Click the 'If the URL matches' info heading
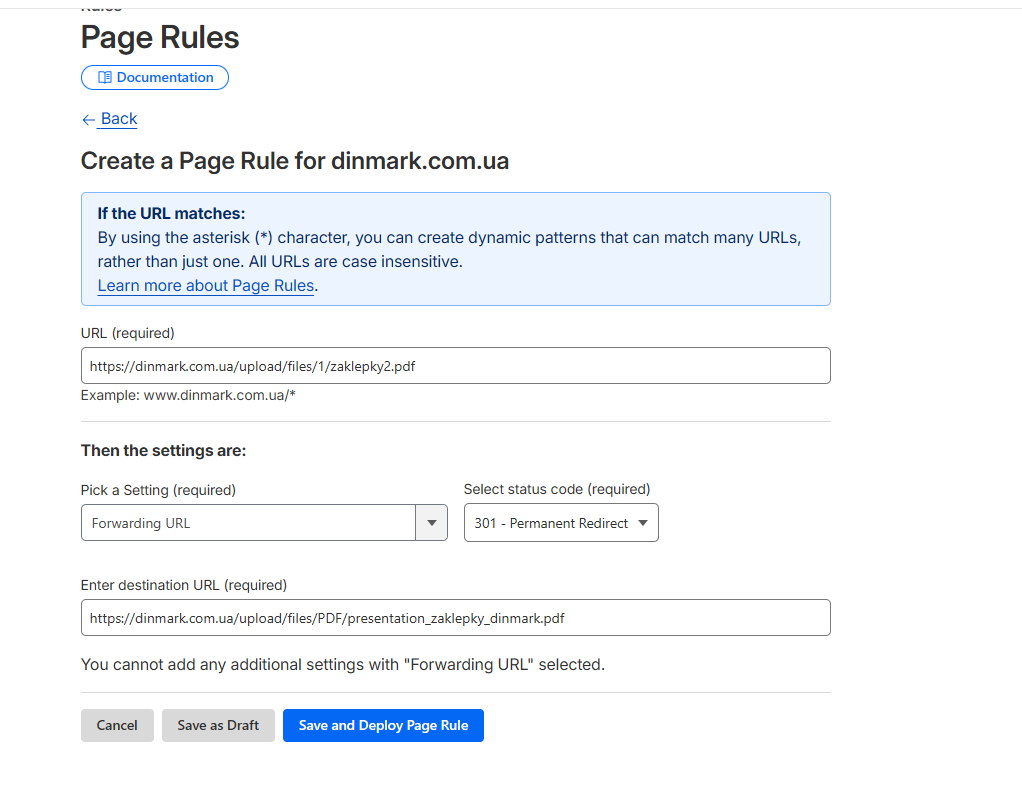1022x789 pixels. [171, 213]
